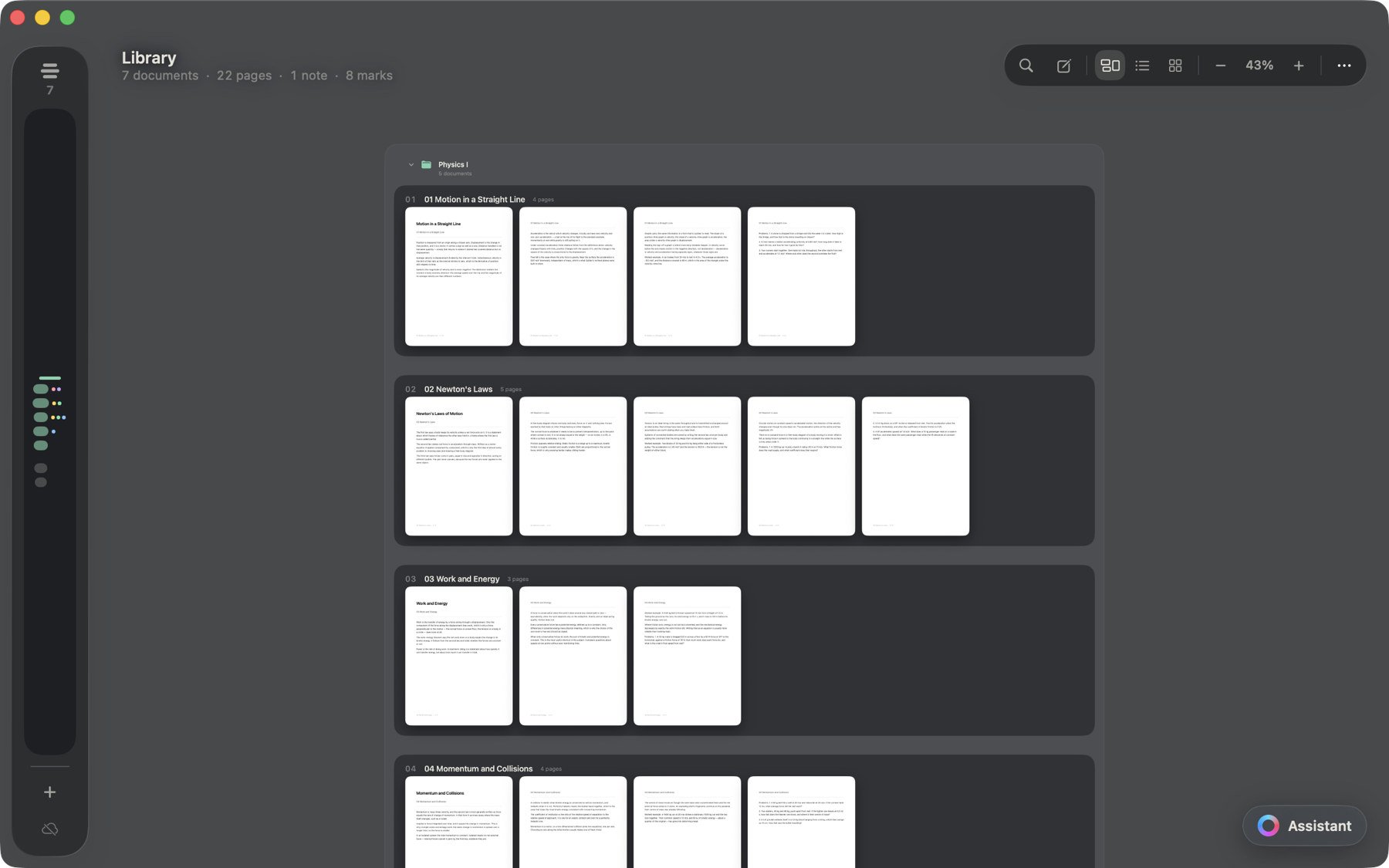Open the 03 Work and Energy title
This screenshot has height=868, width=1389.
[461, 579]
